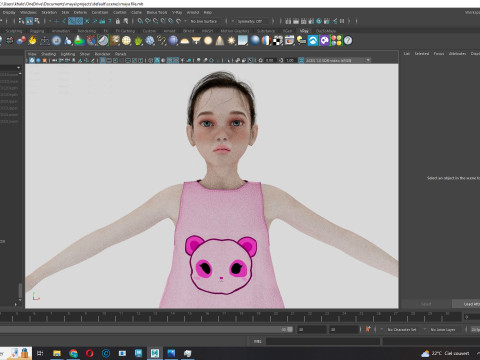This screenshot has width=480, height=360.
Task: Open Google Chrome from the taskbar
Action: pos(73,353)
